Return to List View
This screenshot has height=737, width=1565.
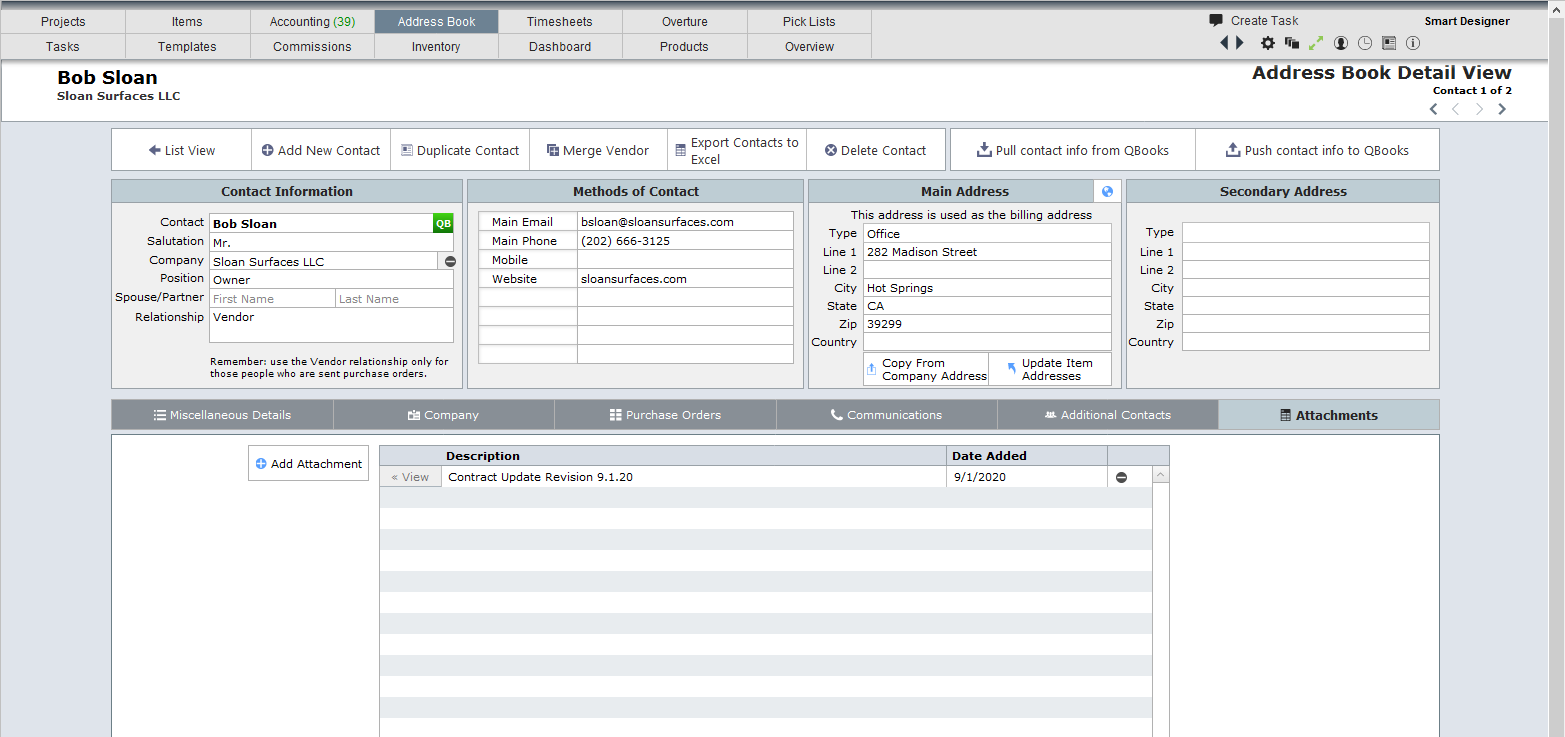[182, 150]
